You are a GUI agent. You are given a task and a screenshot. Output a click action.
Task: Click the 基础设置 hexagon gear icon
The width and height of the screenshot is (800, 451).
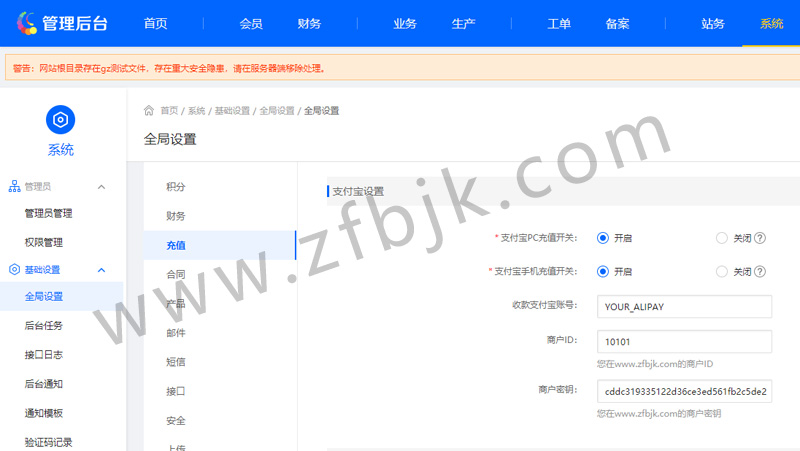(14, 269)
